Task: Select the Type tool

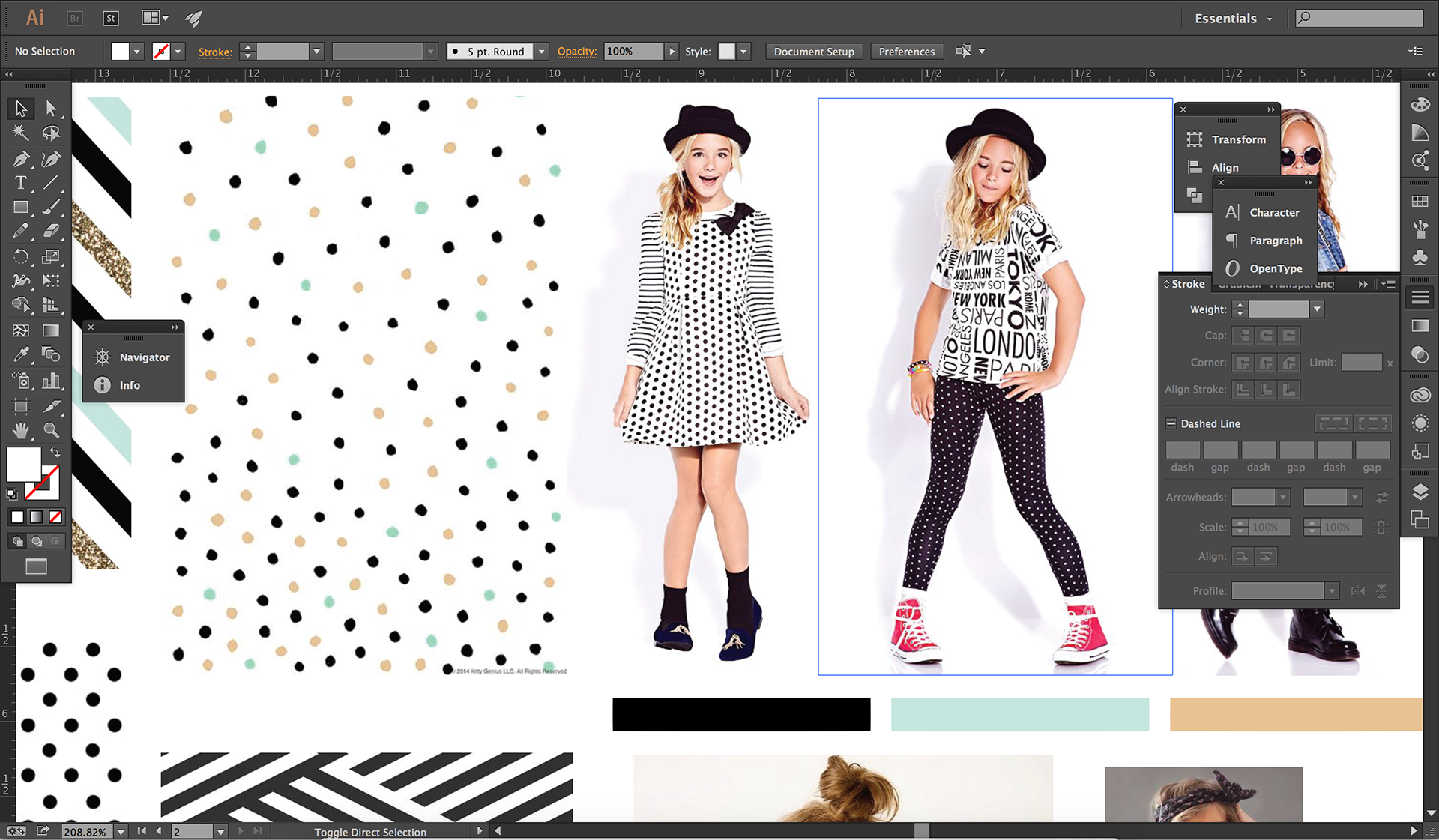Action: (21, 183)
